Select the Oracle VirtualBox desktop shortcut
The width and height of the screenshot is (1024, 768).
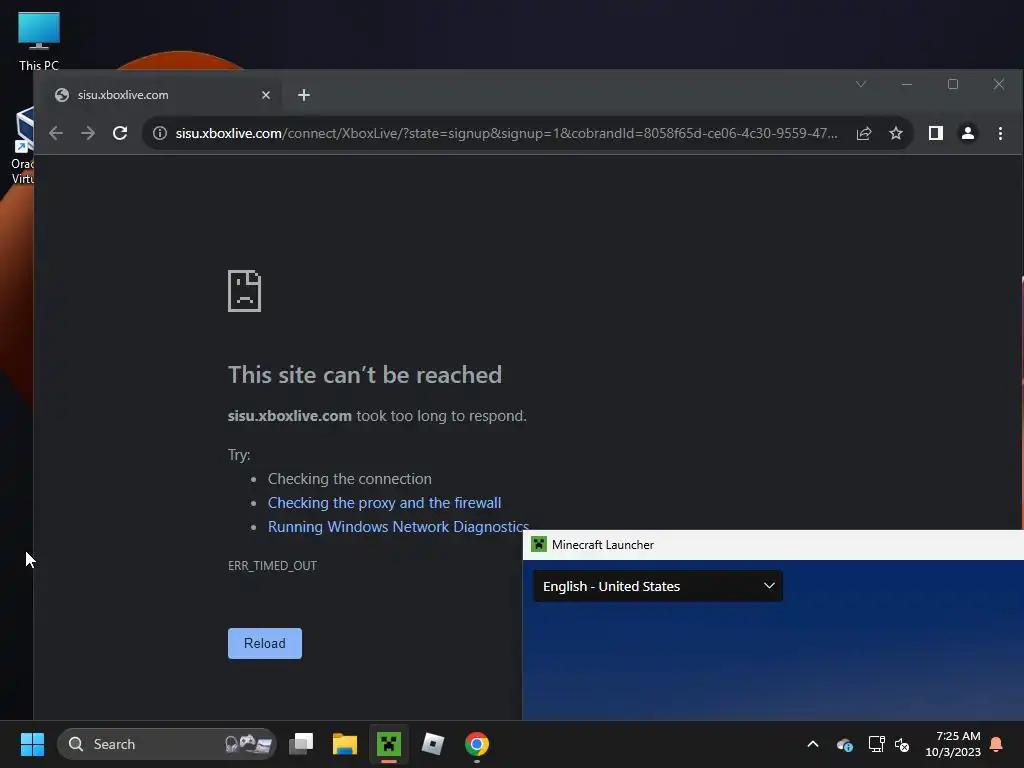(23, 146)
